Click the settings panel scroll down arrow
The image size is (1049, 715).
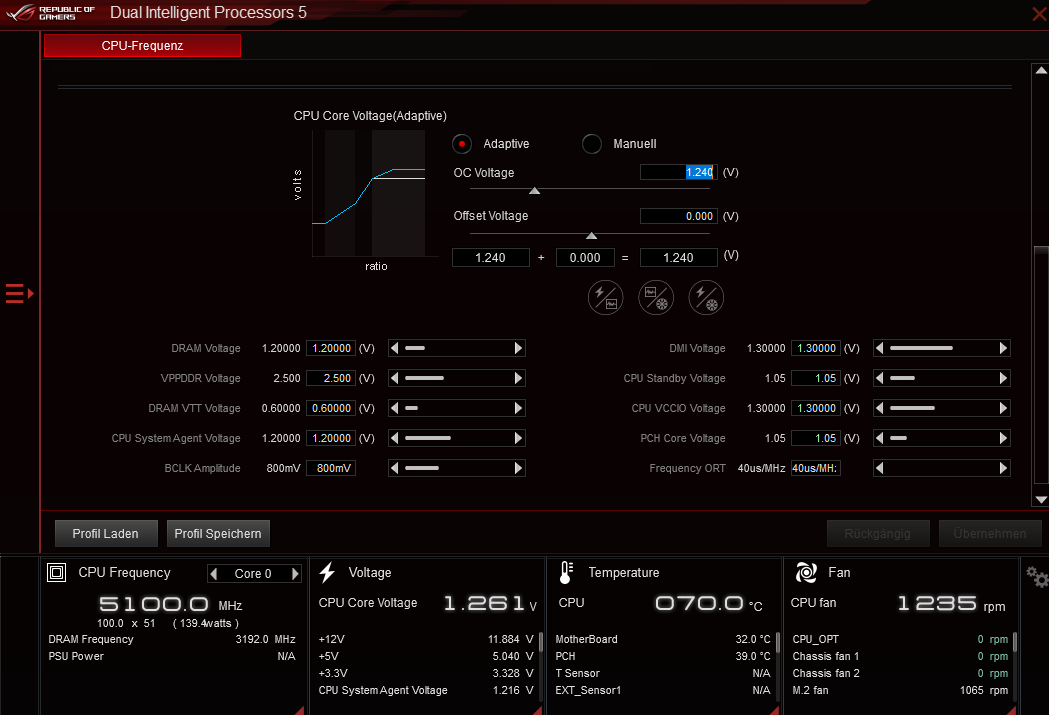tap(1041, 500)
